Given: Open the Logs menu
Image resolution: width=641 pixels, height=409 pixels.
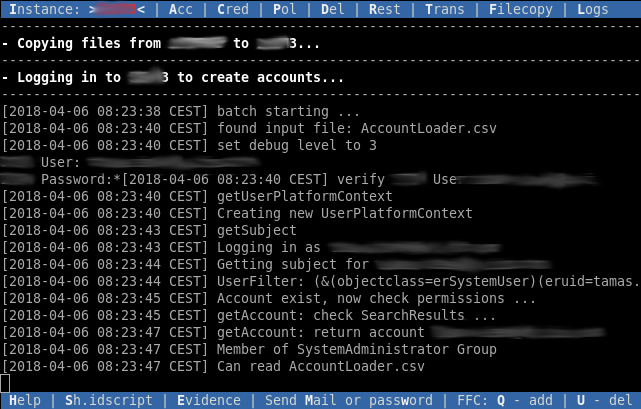Looking at the screenshot, I should [x=592, y=9].
